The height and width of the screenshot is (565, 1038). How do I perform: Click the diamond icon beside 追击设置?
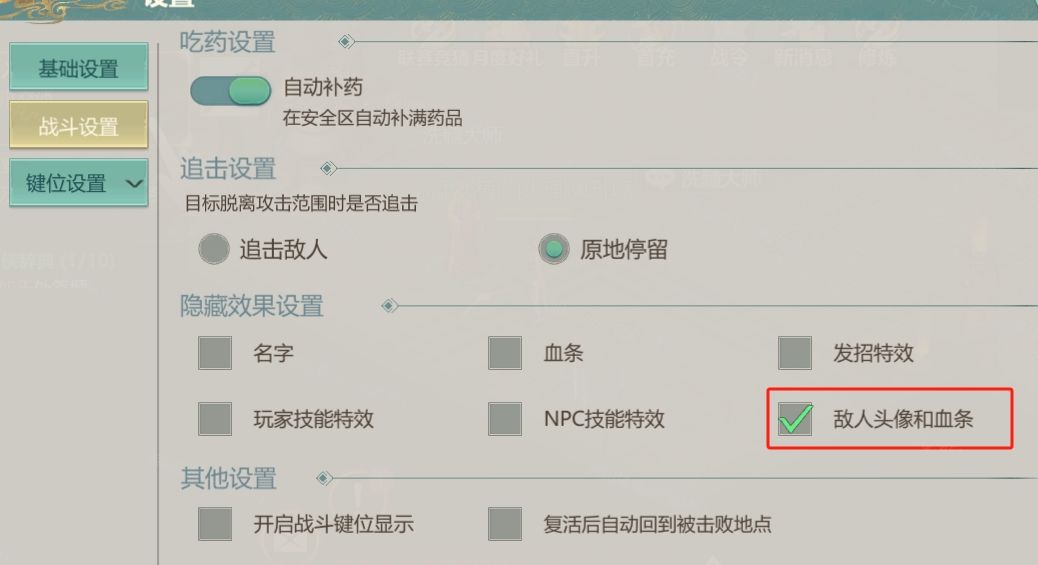(328, 168)
